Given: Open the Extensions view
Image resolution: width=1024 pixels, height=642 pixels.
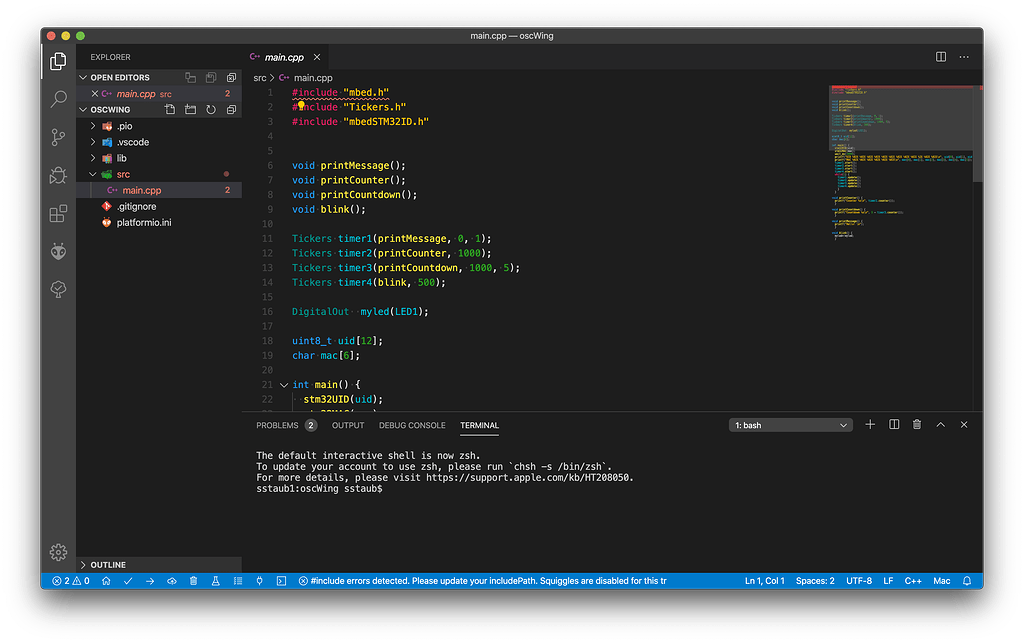Looking at the screenshot, I should (x=58, y=214).
